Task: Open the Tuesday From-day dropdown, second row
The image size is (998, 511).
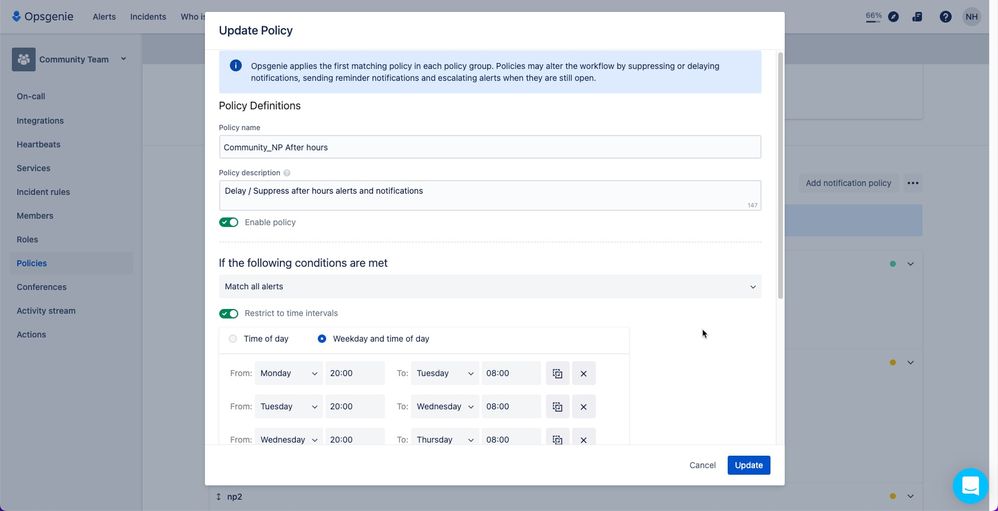Action: click(x=288, y=407)
